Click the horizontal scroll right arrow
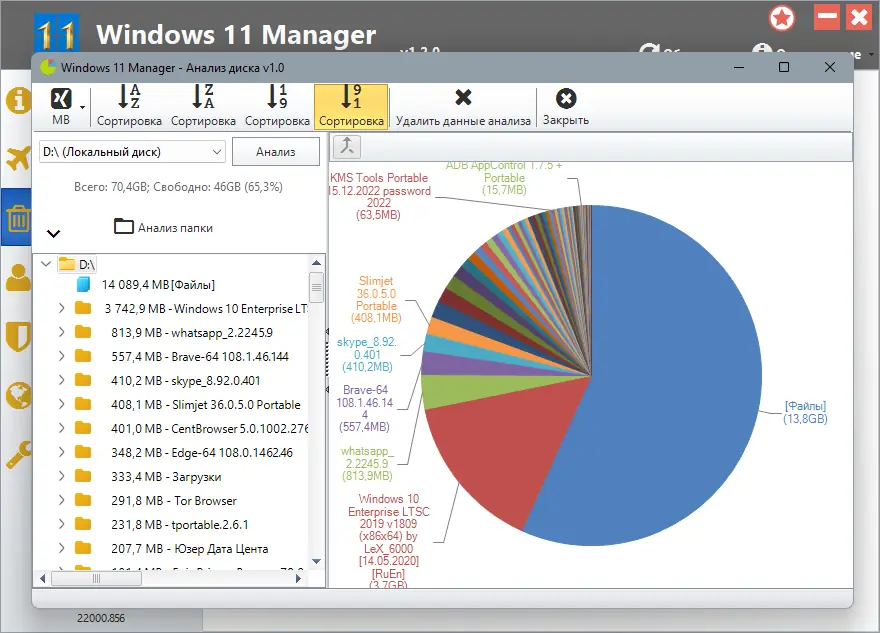The image size is (880, 633). click(x=299, y=579)
